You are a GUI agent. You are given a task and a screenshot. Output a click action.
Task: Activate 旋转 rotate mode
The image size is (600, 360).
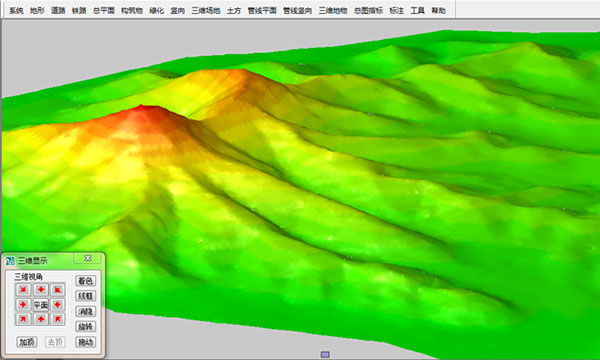tap(85, 327)
